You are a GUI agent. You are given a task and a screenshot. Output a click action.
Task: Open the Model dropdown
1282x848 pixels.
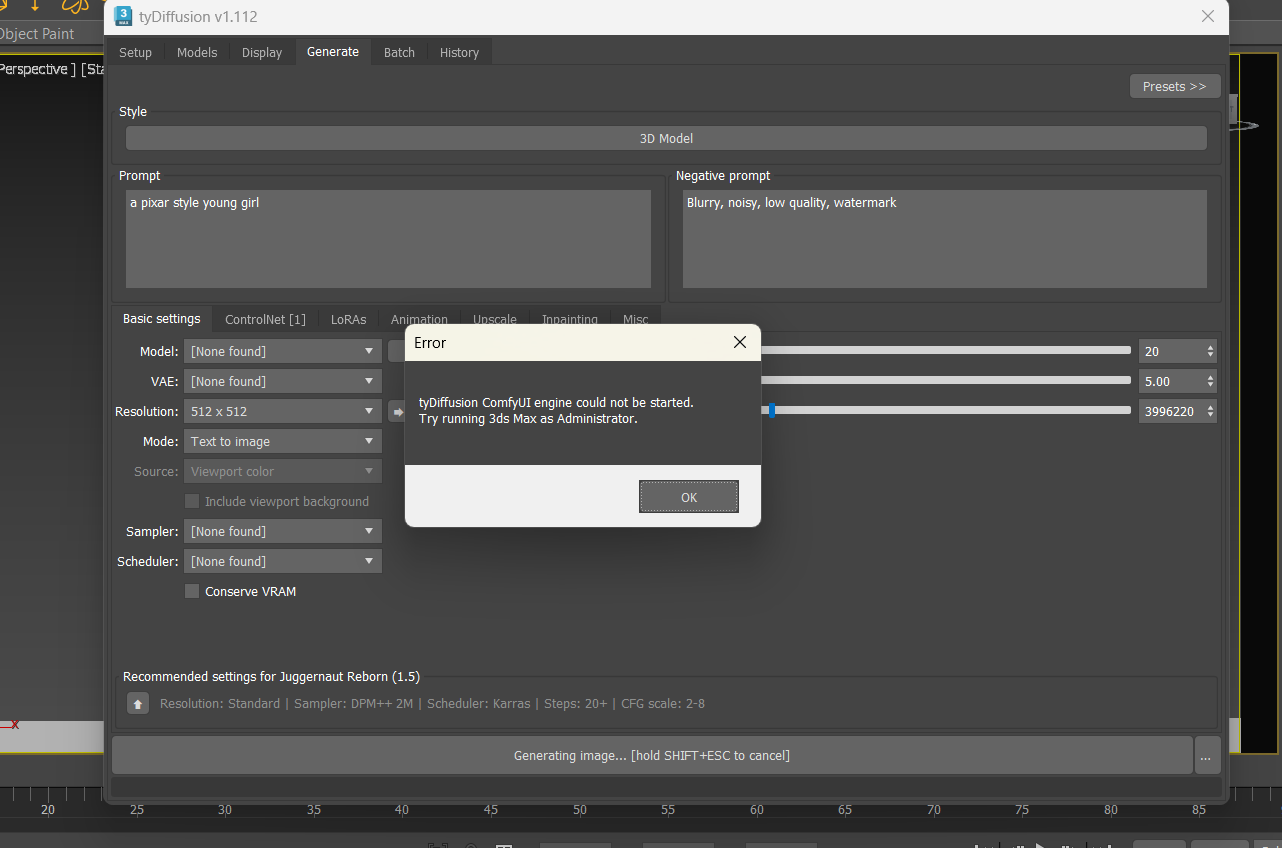click(282, 351)
